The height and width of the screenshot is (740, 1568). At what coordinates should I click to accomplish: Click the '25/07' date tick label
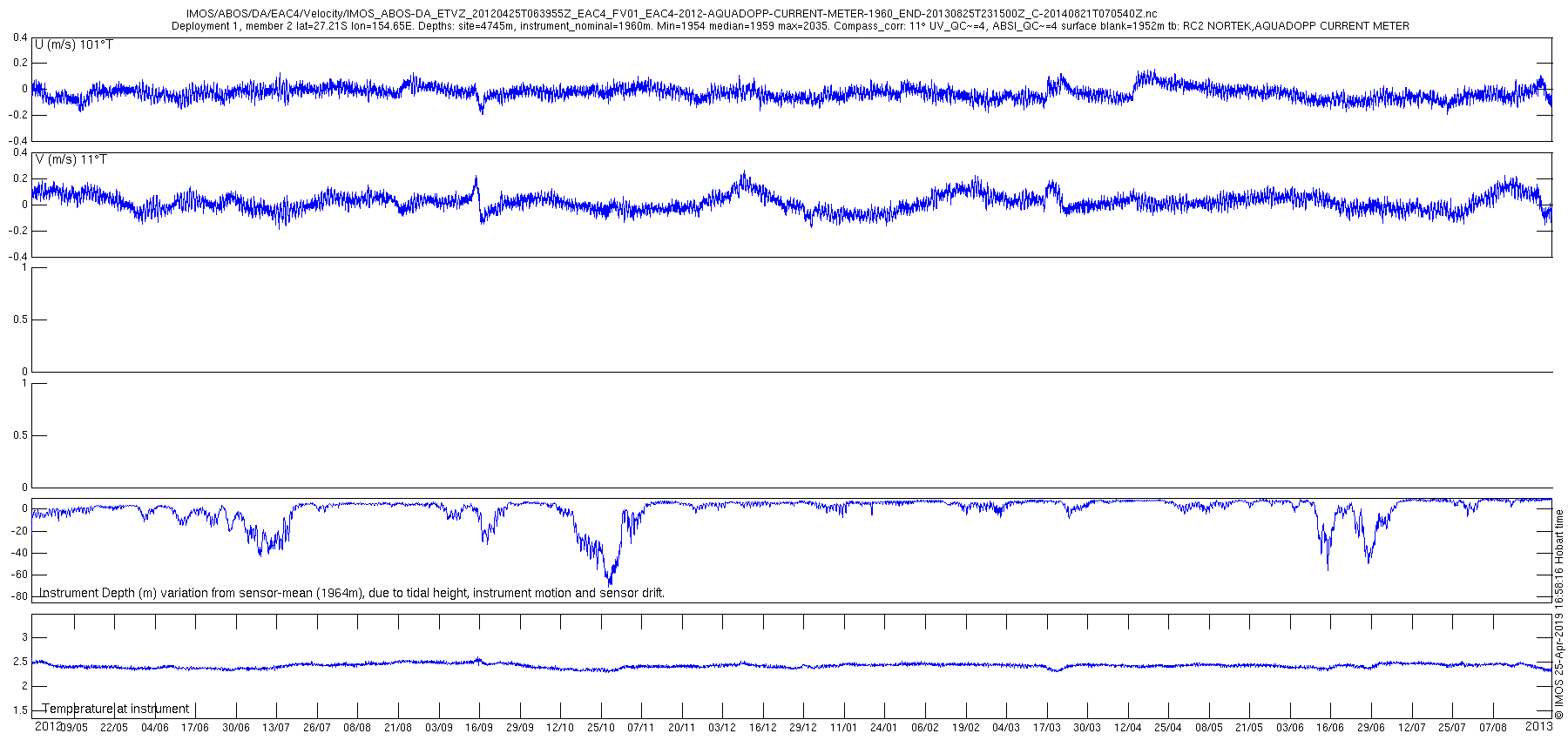click(1452, 728)
